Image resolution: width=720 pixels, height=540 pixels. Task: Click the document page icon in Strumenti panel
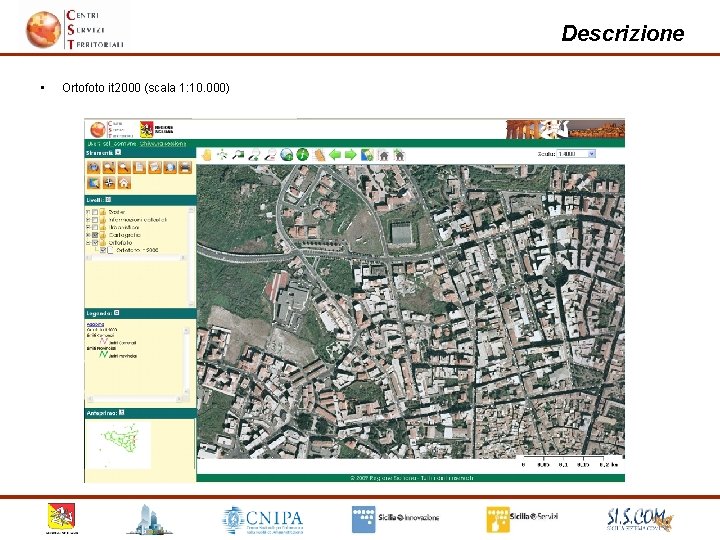coord(139,168)
